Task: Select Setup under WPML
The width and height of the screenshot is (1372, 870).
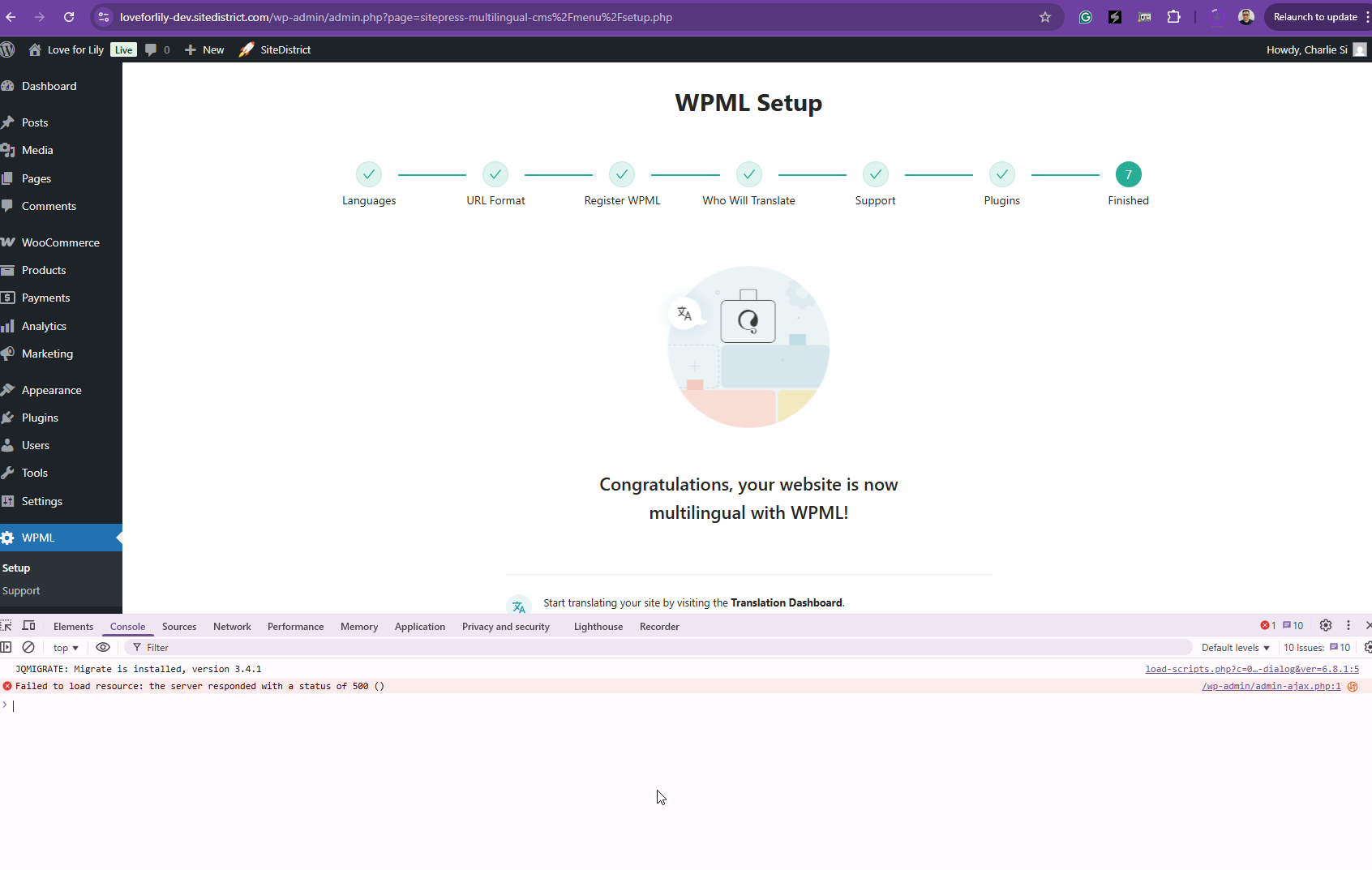Action: pyautogui.click(x=16, y=568)
